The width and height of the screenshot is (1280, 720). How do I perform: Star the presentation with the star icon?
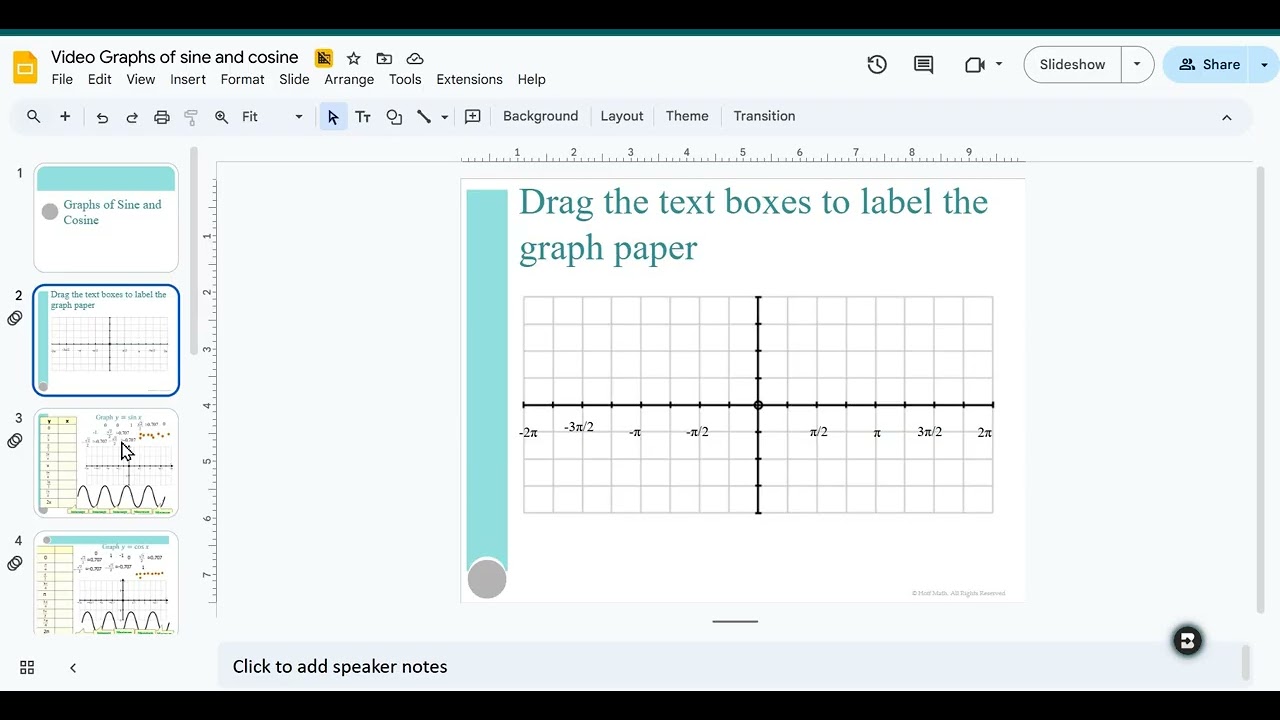(x=353, y=58)
